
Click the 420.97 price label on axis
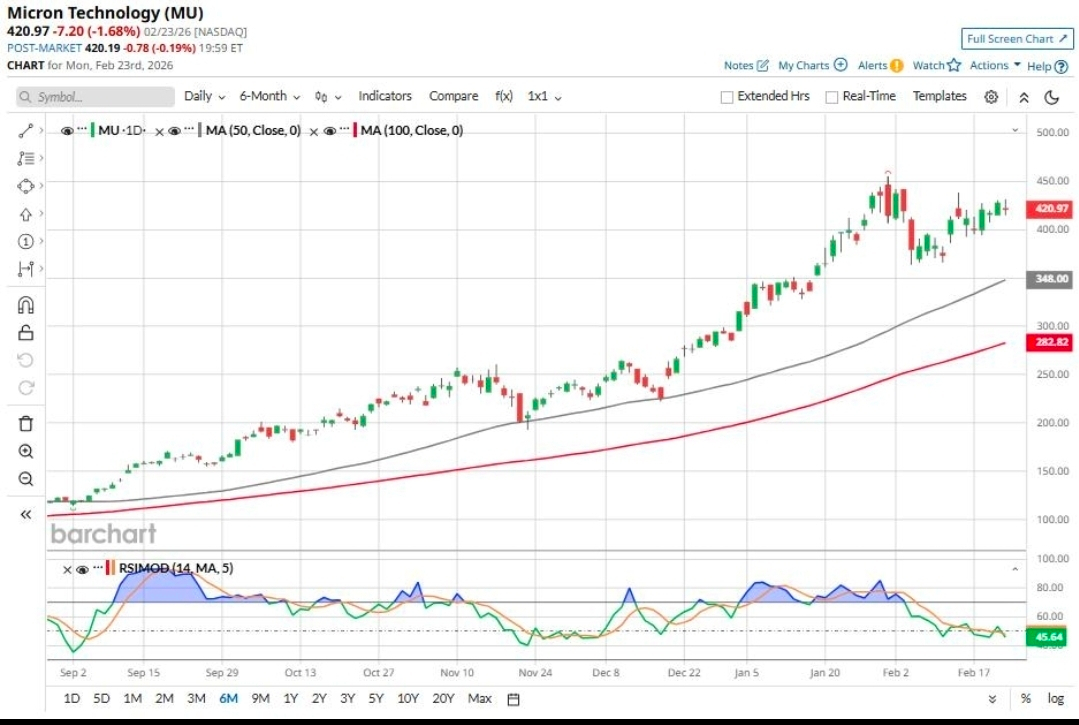(x=1049, y=208)
